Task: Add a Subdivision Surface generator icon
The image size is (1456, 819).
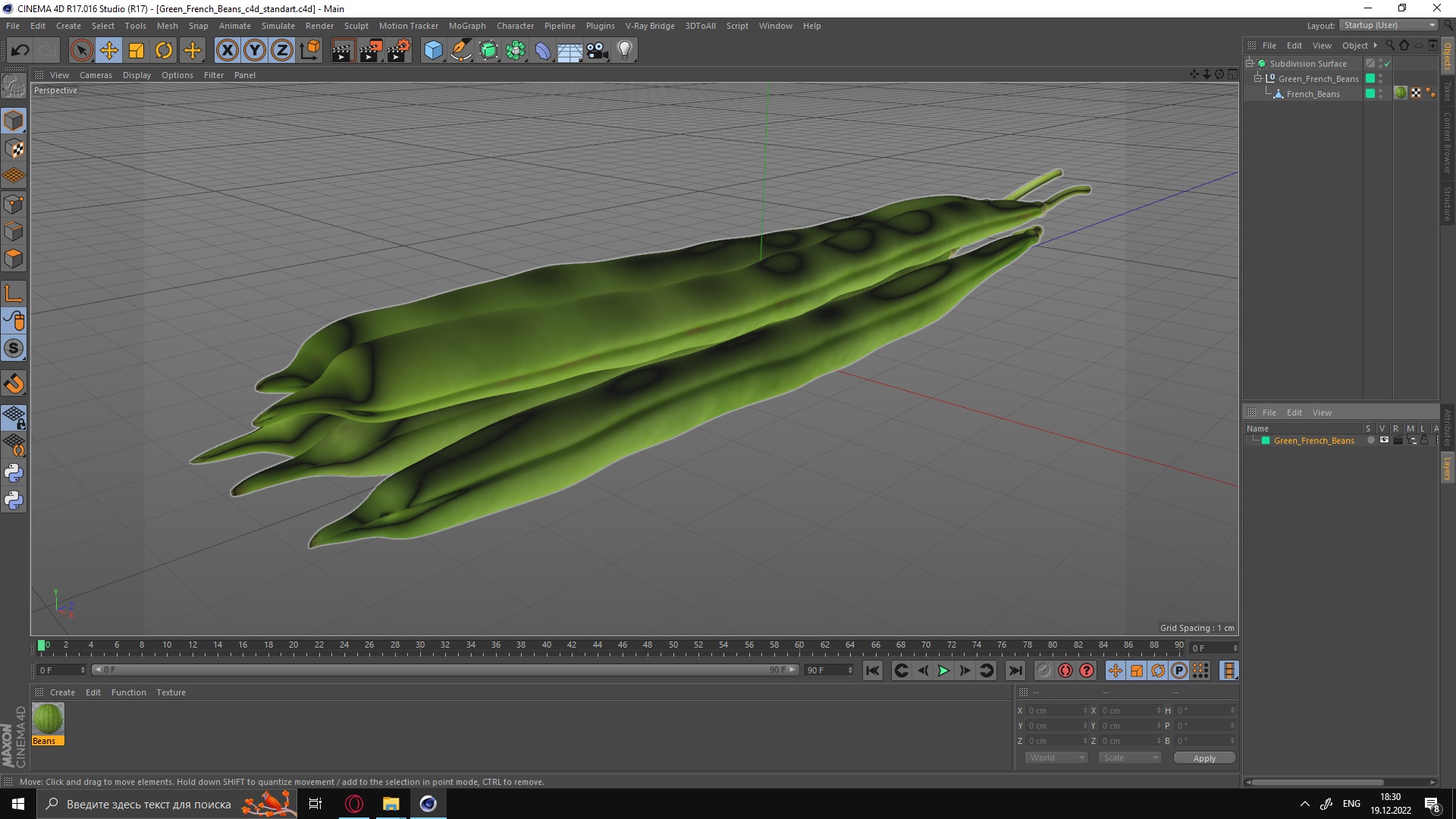Action: [x=488, y=51]
